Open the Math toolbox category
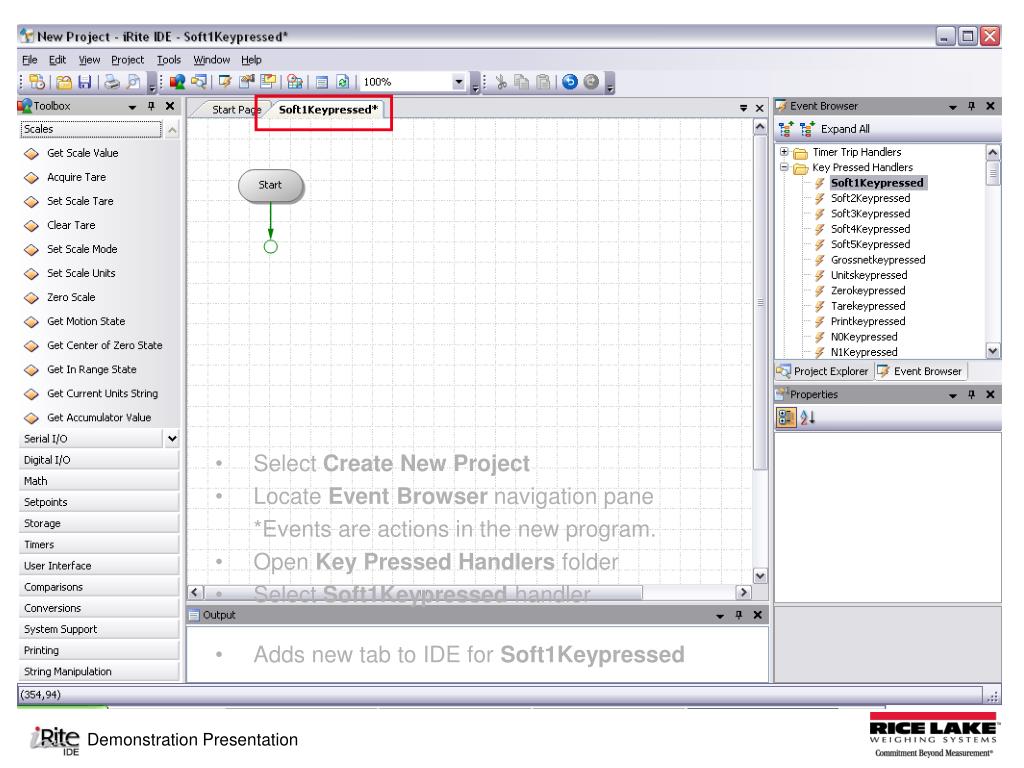The height and width of the screenshot is (768, 1024). point(99,481)
